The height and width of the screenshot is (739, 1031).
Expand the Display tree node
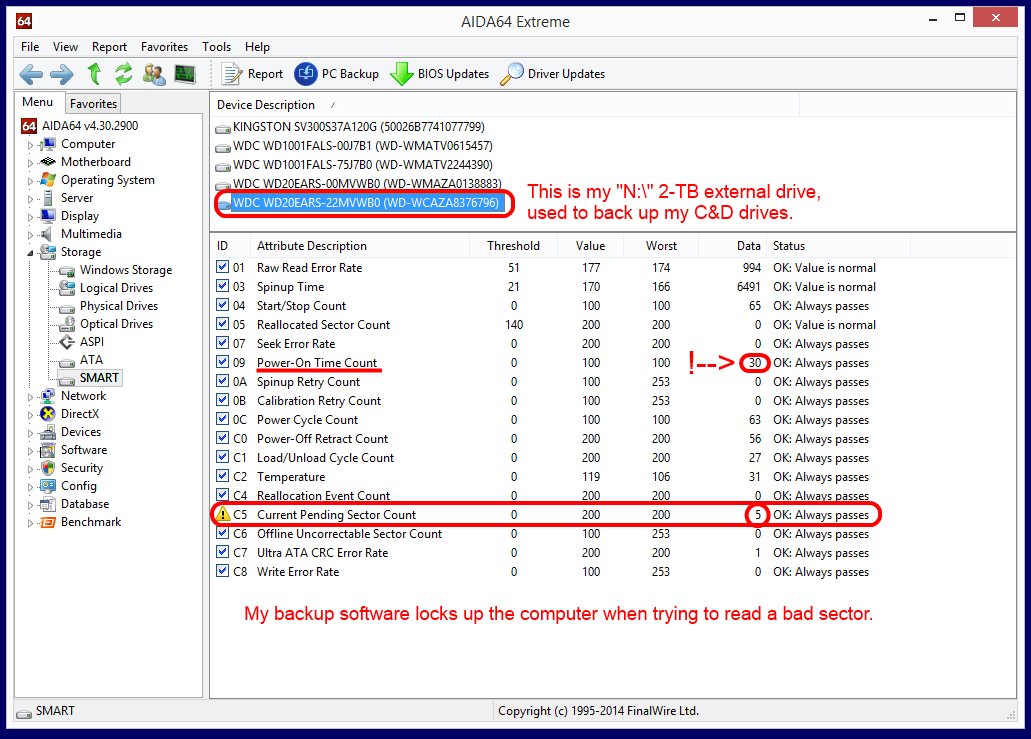(x=30, y=216)
